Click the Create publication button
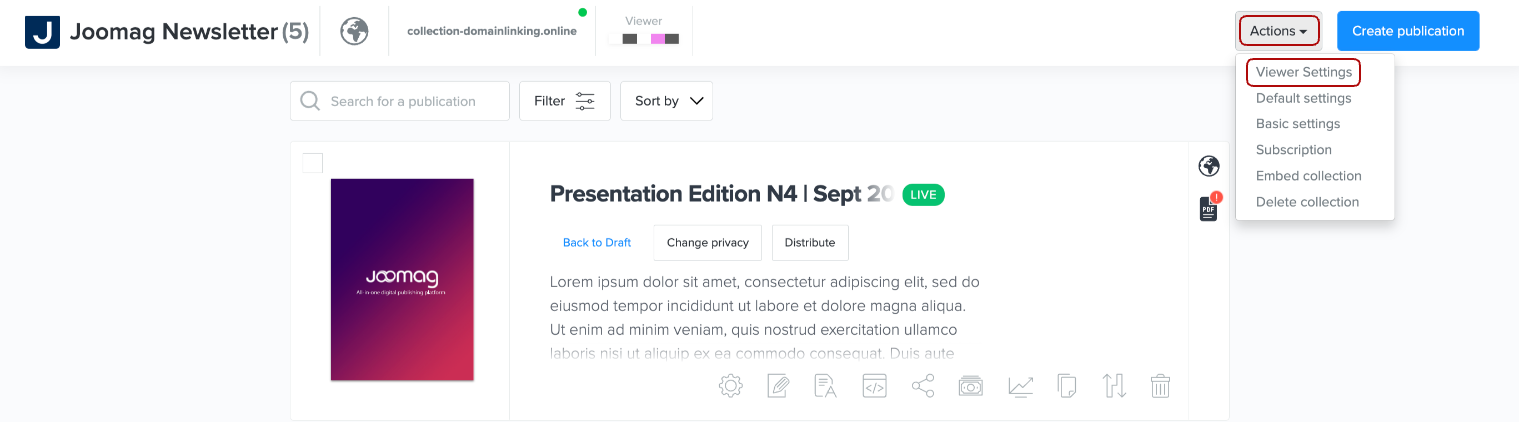 [1407, 31]
